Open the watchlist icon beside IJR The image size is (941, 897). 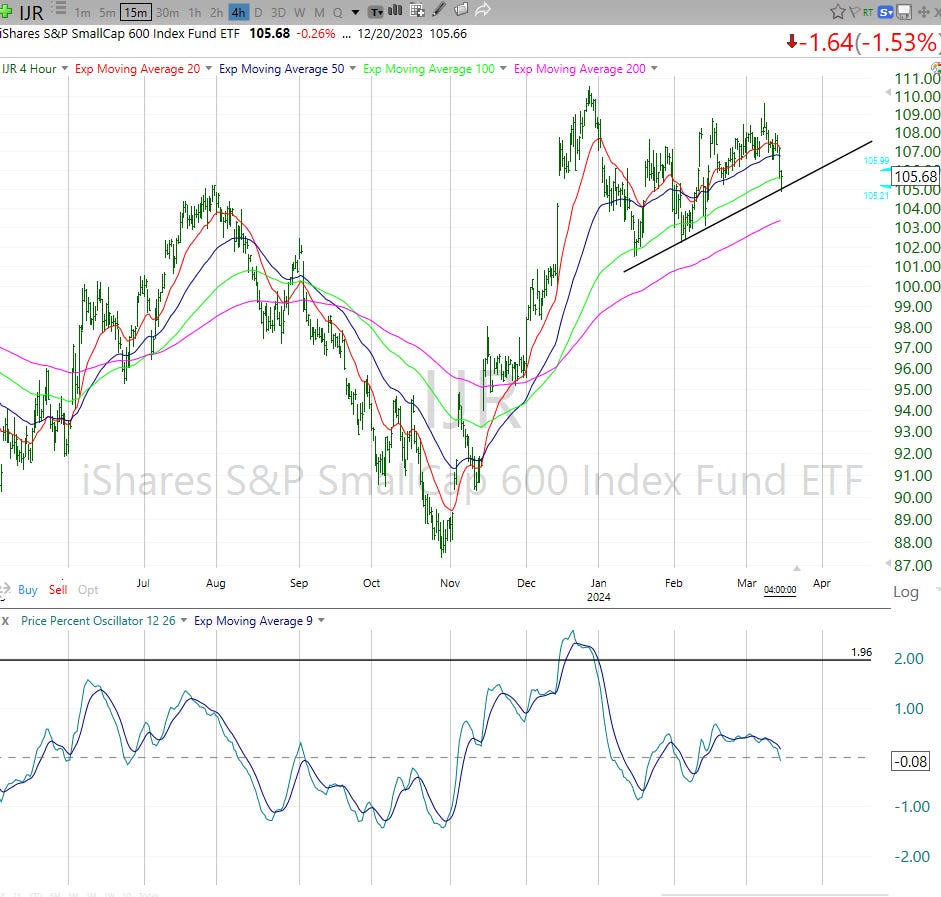coord(58,8)
